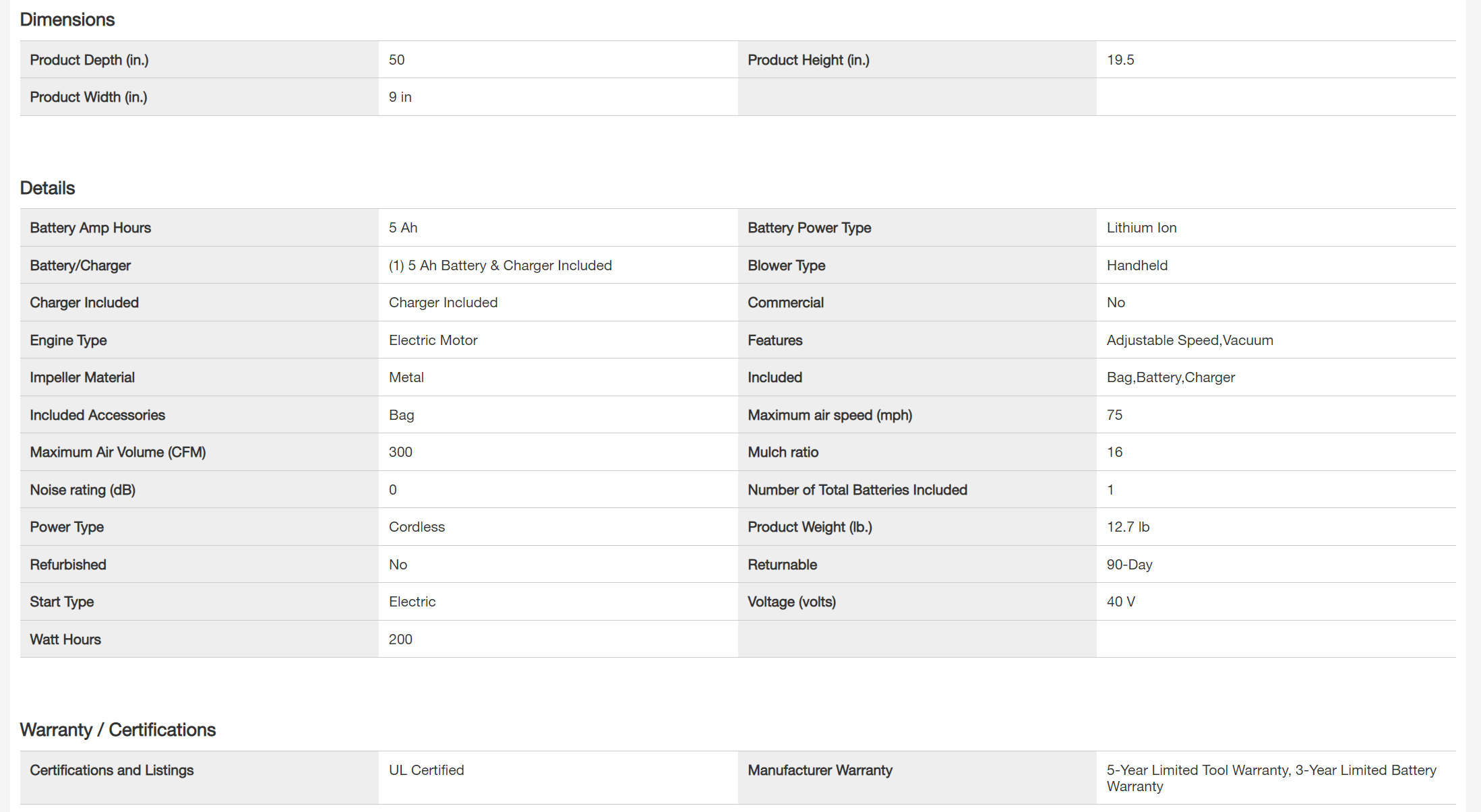Click the Adjustable Speed,Vacuum features value
Screen dimensions: 1481x812
click(1190, 340)
